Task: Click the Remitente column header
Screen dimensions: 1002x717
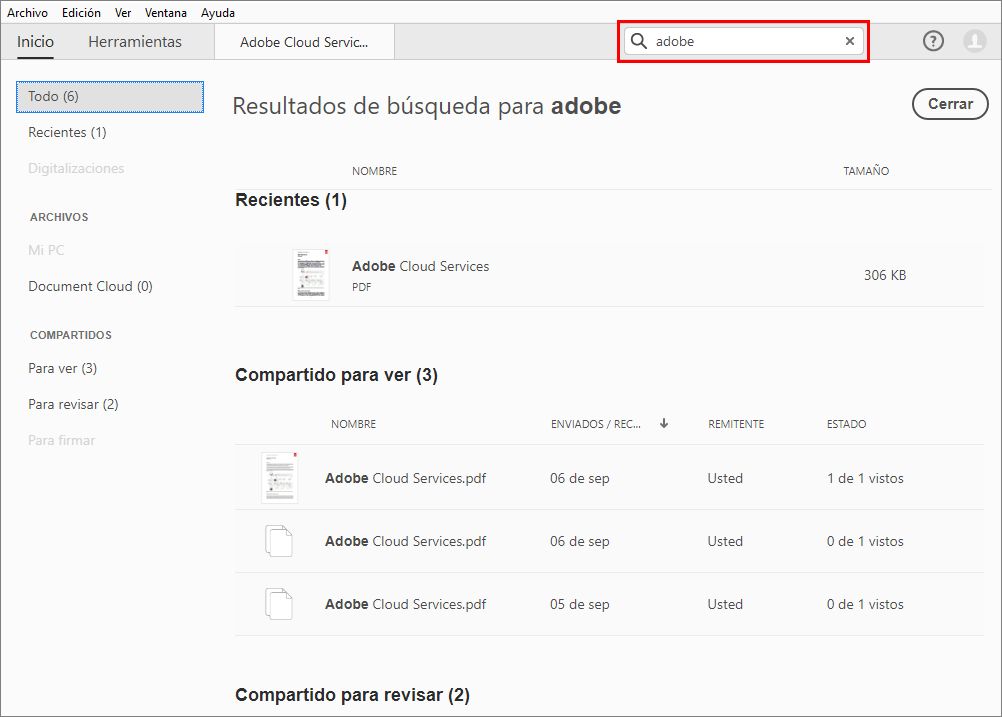Action: point(736,424)
